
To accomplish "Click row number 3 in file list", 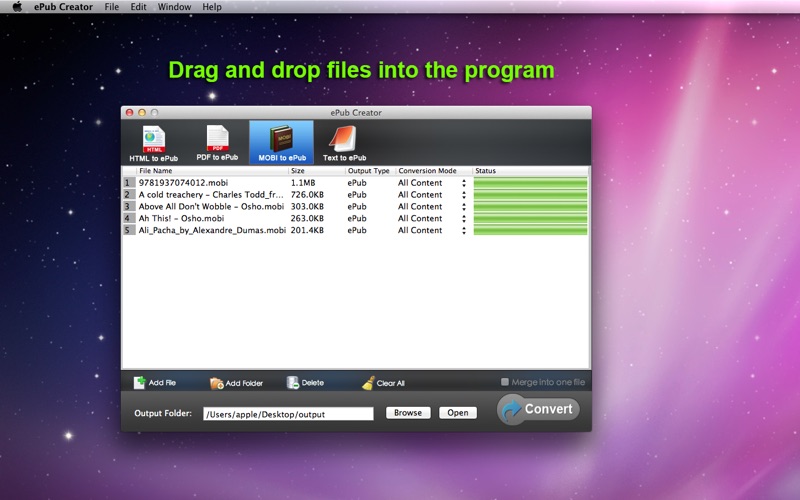I will [x=128, y=207].
